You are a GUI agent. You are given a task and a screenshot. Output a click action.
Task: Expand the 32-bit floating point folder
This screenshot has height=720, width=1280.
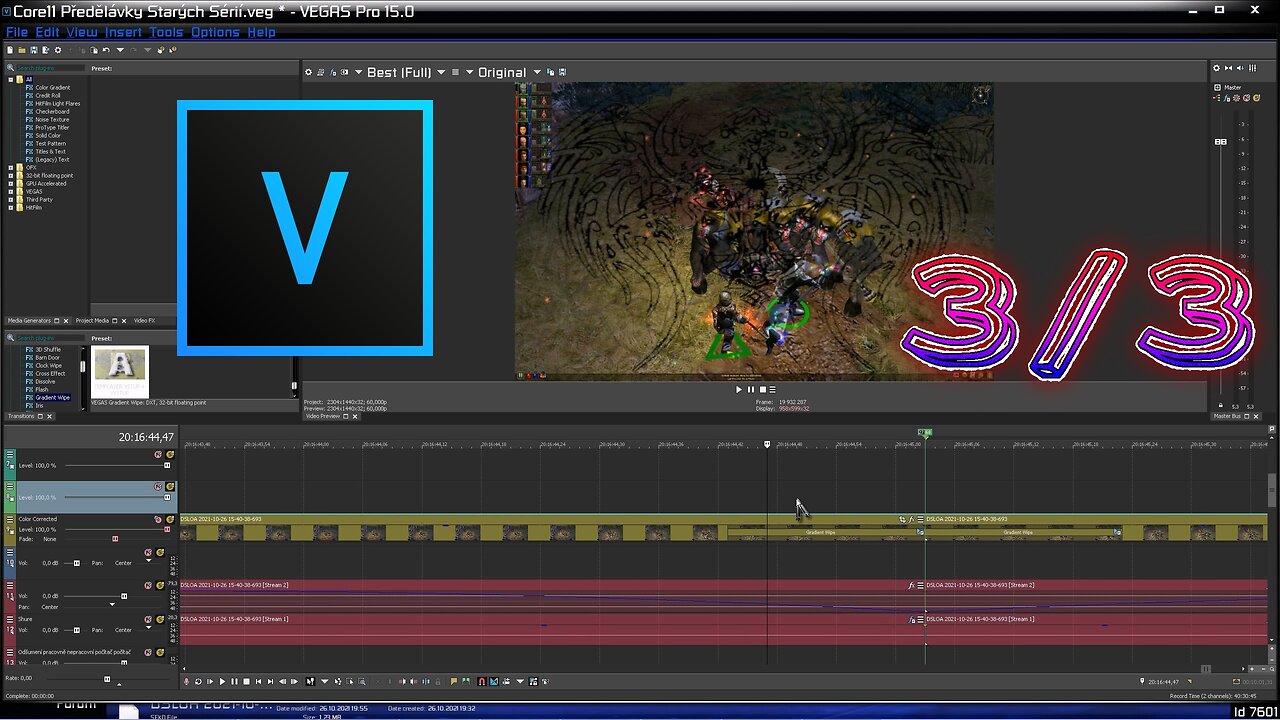[x=10, y=176]
